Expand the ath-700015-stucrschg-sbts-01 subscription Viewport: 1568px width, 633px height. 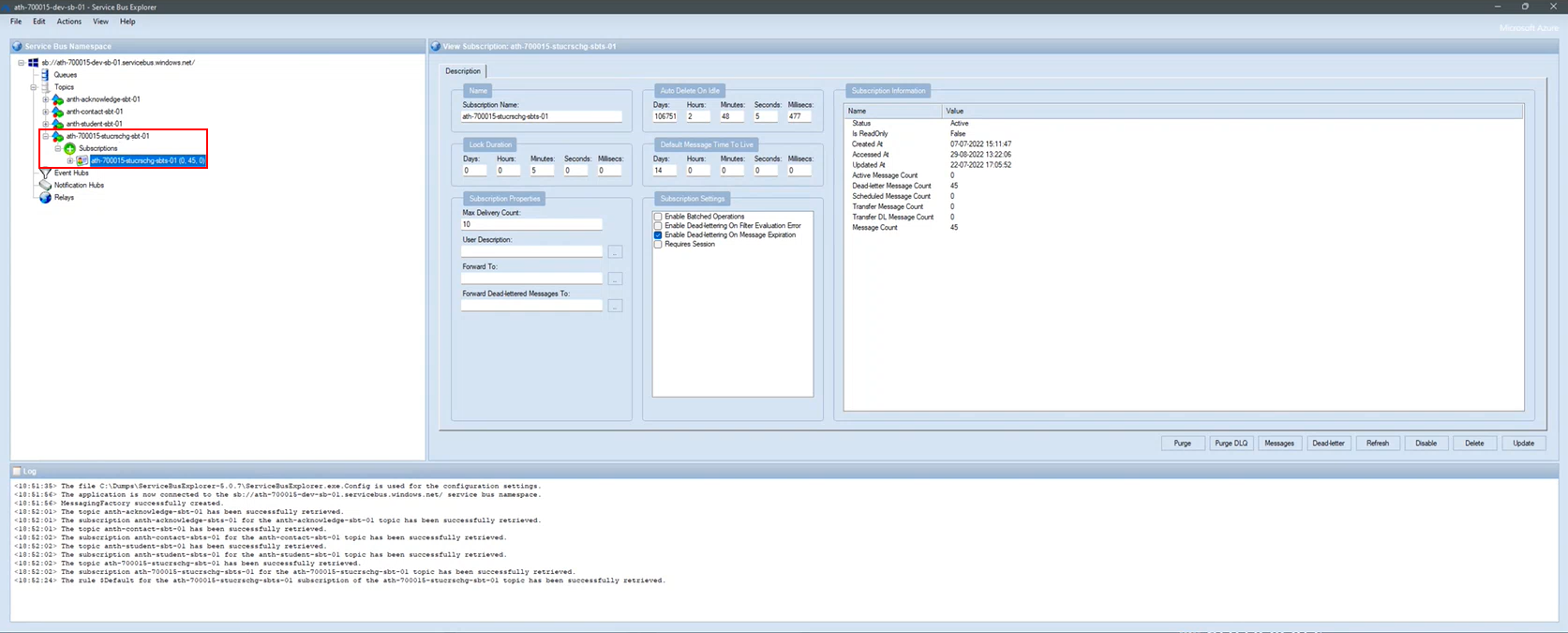69,160
